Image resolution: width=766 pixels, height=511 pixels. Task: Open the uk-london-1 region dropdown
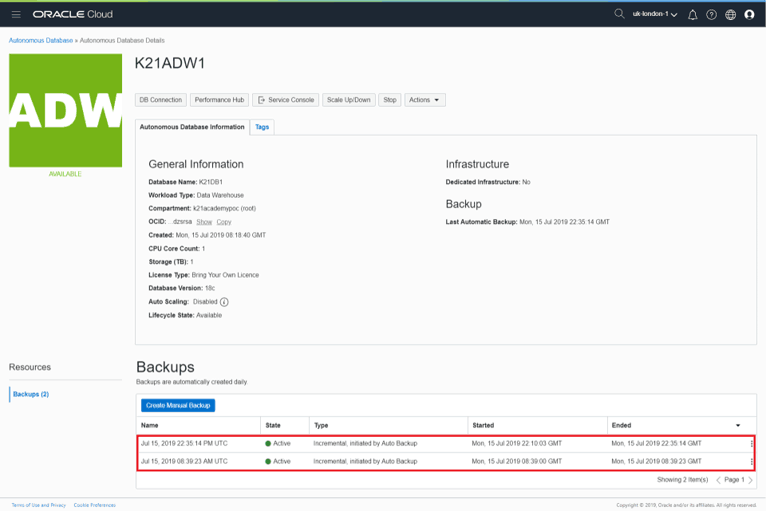coord(655,14)
